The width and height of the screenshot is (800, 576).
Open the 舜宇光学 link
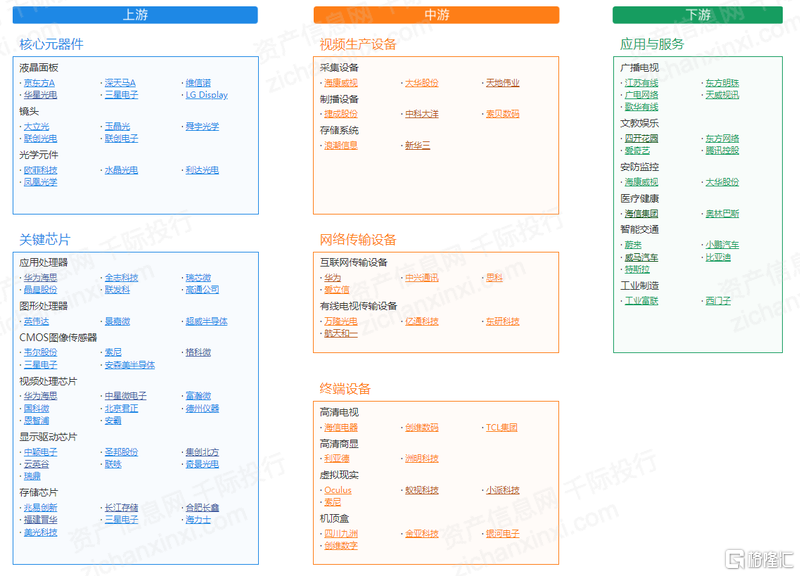(x=202, y=127)
